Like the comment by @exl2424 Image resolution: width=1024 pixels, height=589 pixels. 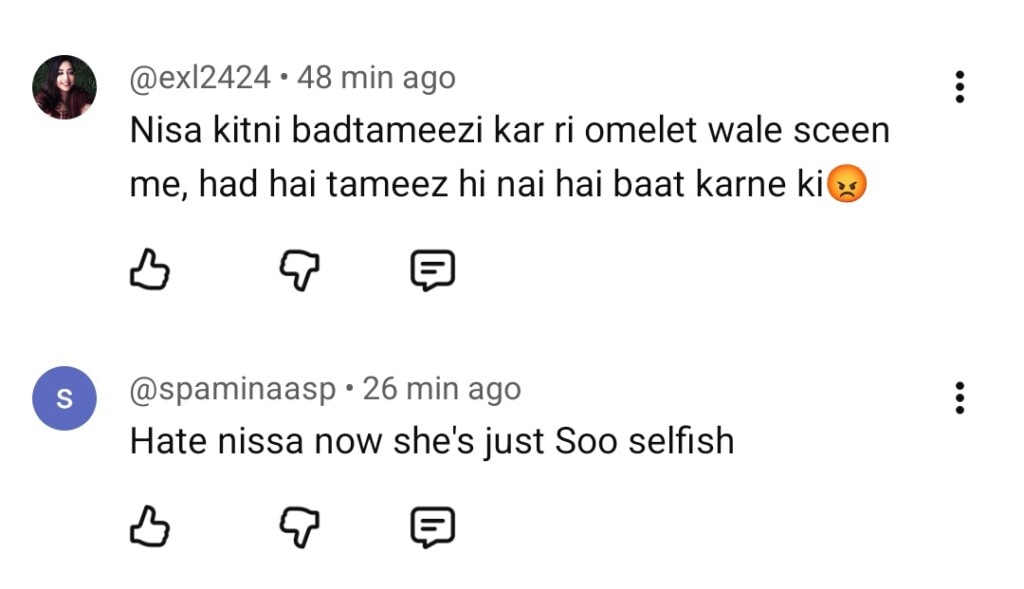pyautogui.click(x=149, y=269)
